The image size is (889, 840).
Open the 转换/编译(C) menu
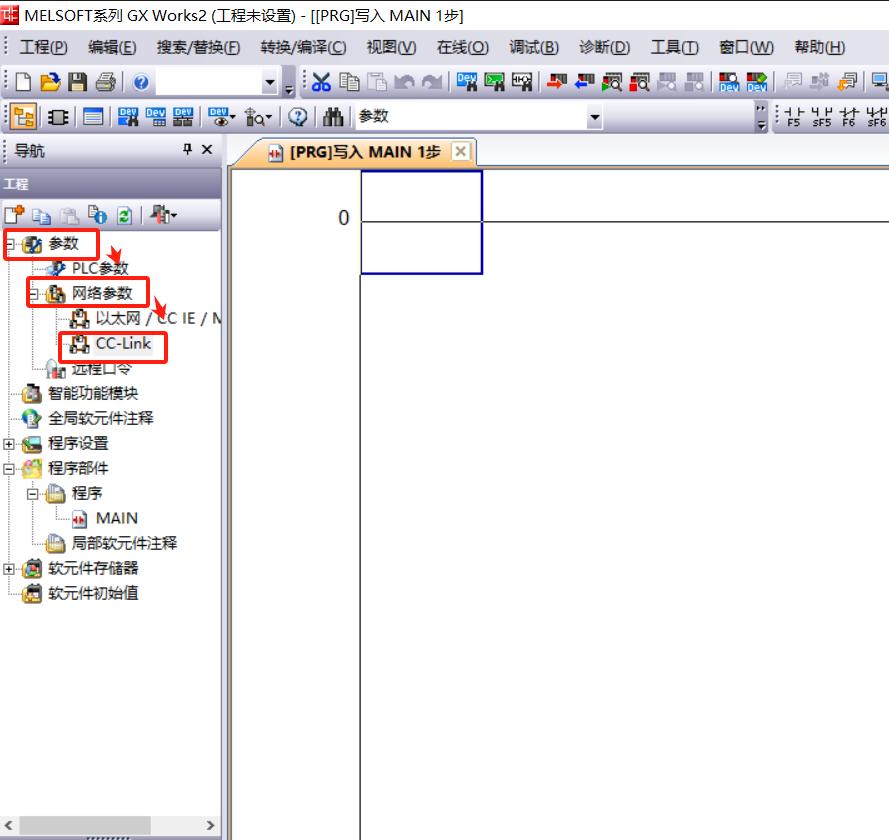coord(303,47)
